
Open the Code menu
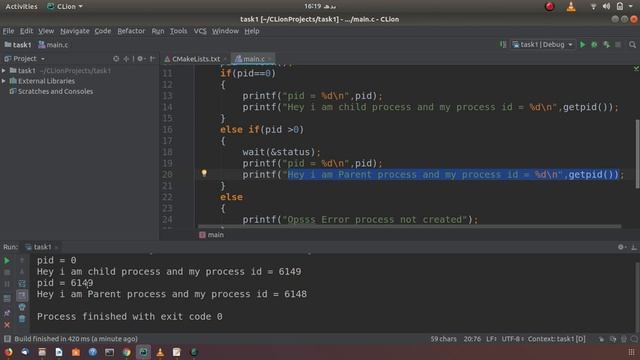pos(103,31)
